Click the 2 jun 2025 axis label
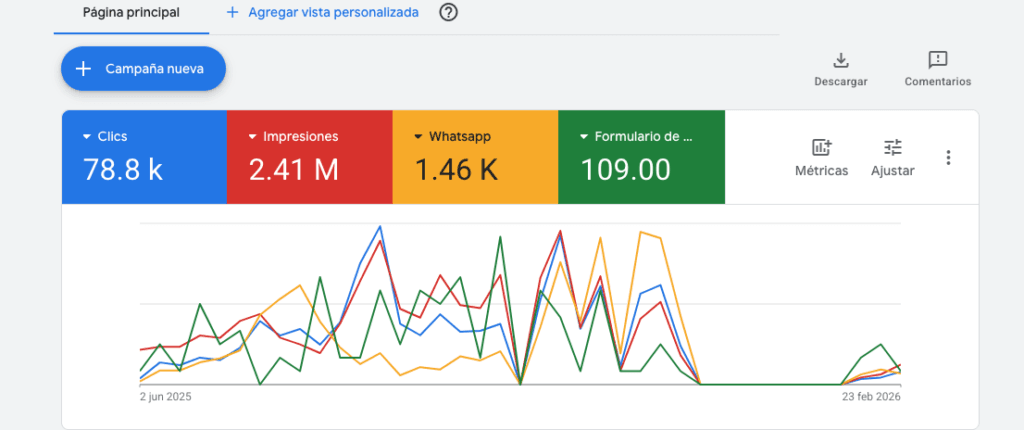The height and width of the screenshot is (430, 1024). click(x=166, y=397)
